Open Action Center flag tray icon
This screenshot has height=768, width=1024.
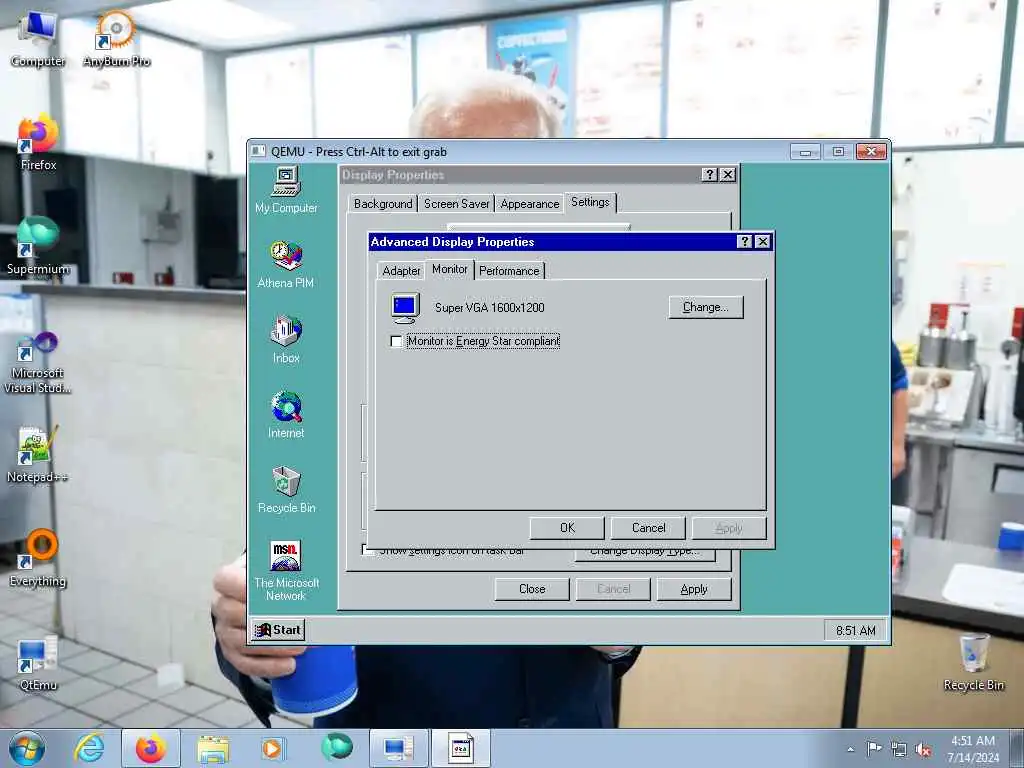(874, 749)
